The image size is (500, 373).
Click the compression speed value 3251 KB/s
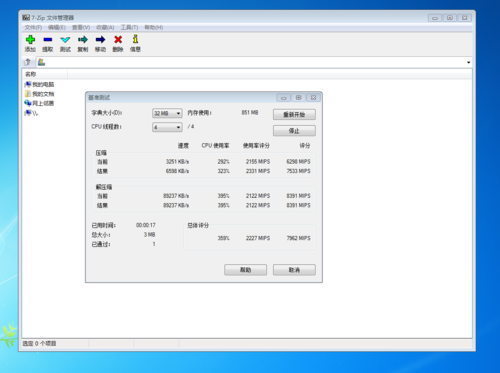[x=177, y=162]
